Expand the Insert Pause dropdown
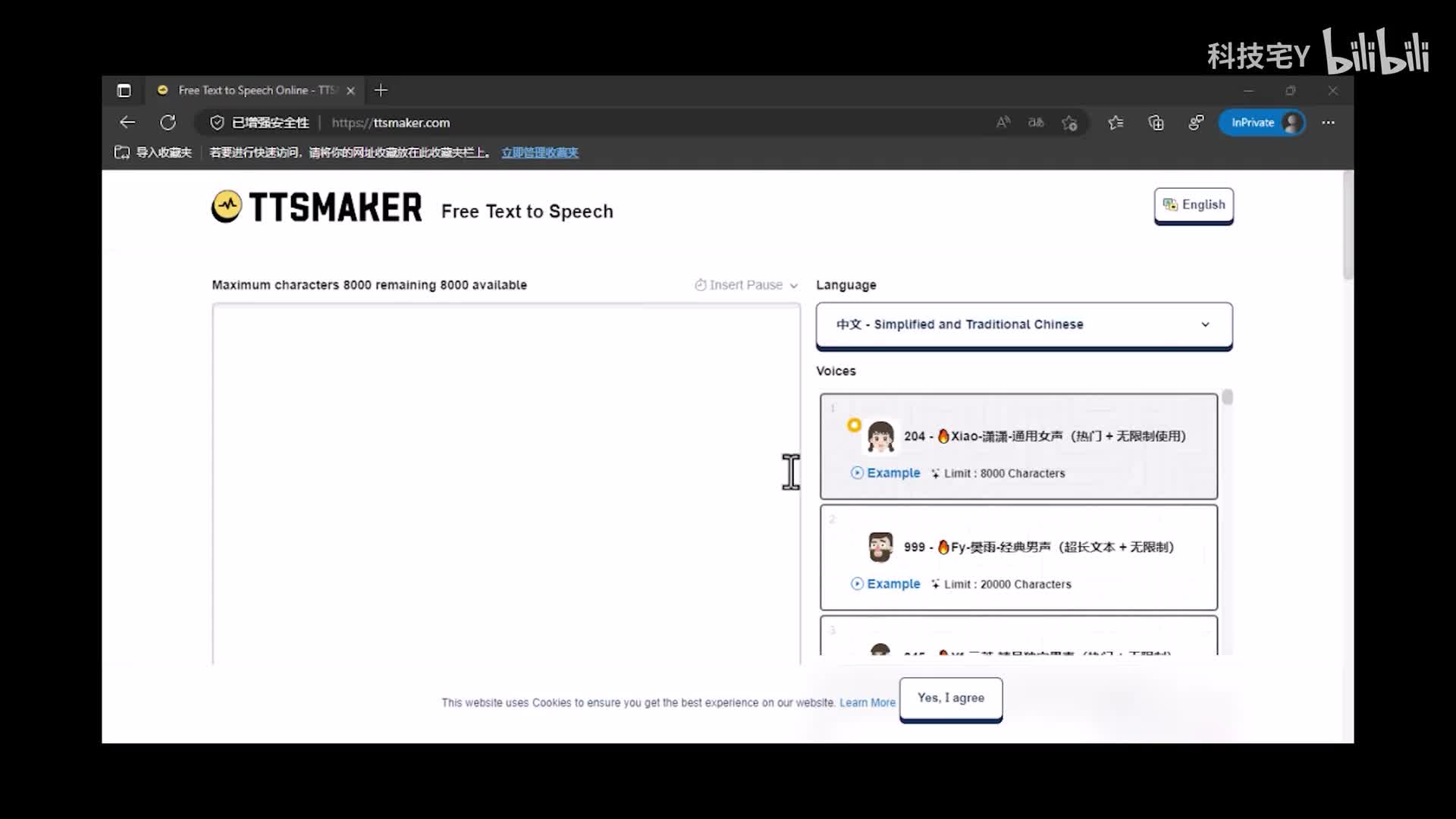Screen dimensions: 1456x819 coord(746,285)
